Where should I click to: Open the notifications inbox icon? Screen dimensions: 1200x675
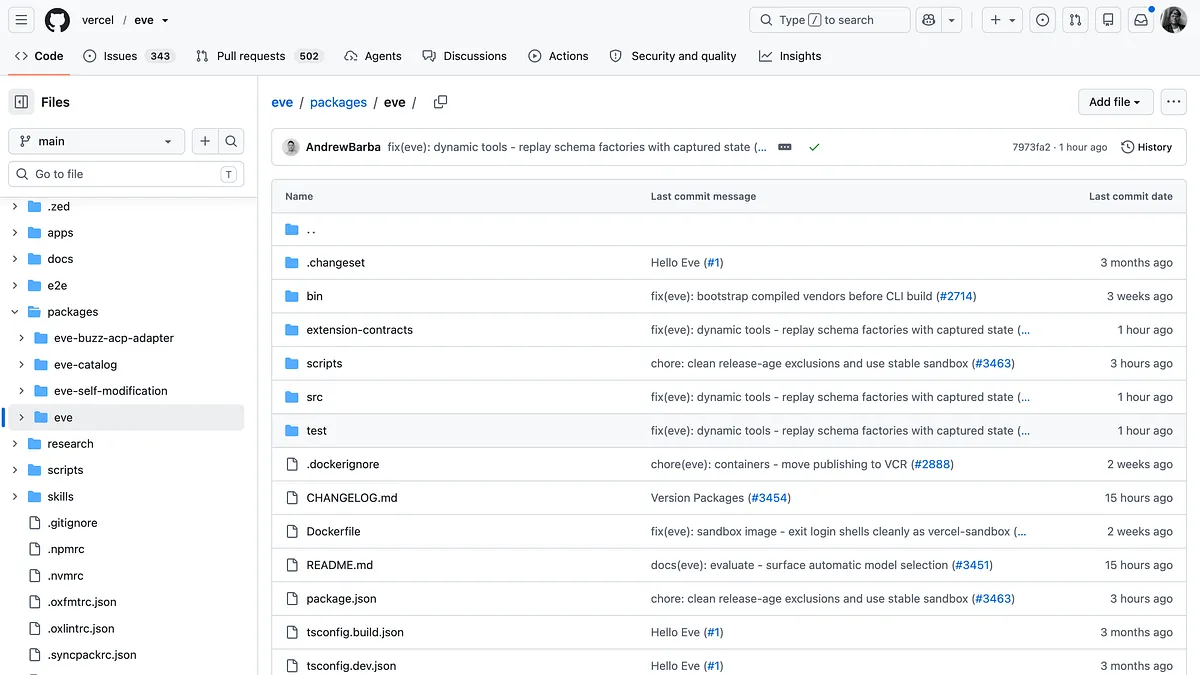tap(1140, 20)
